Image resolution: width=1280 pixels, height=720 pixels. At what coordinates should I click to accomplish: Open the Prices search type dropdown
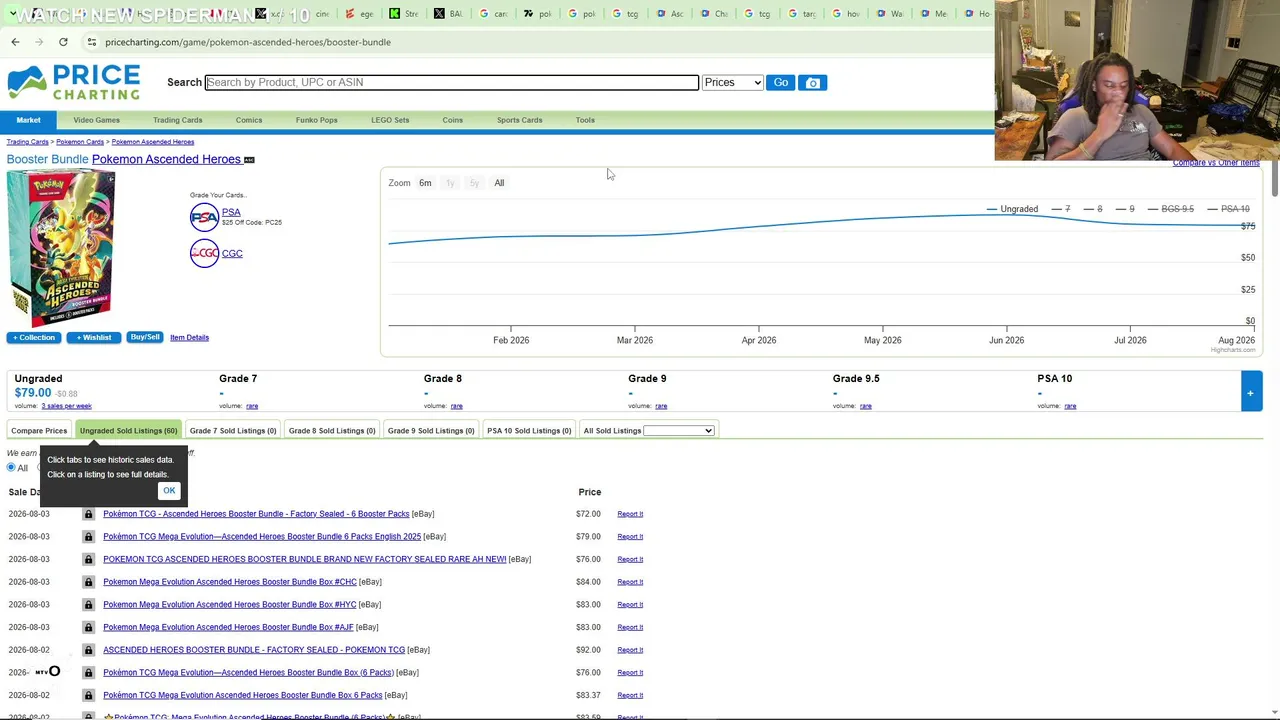pos(732,82)
